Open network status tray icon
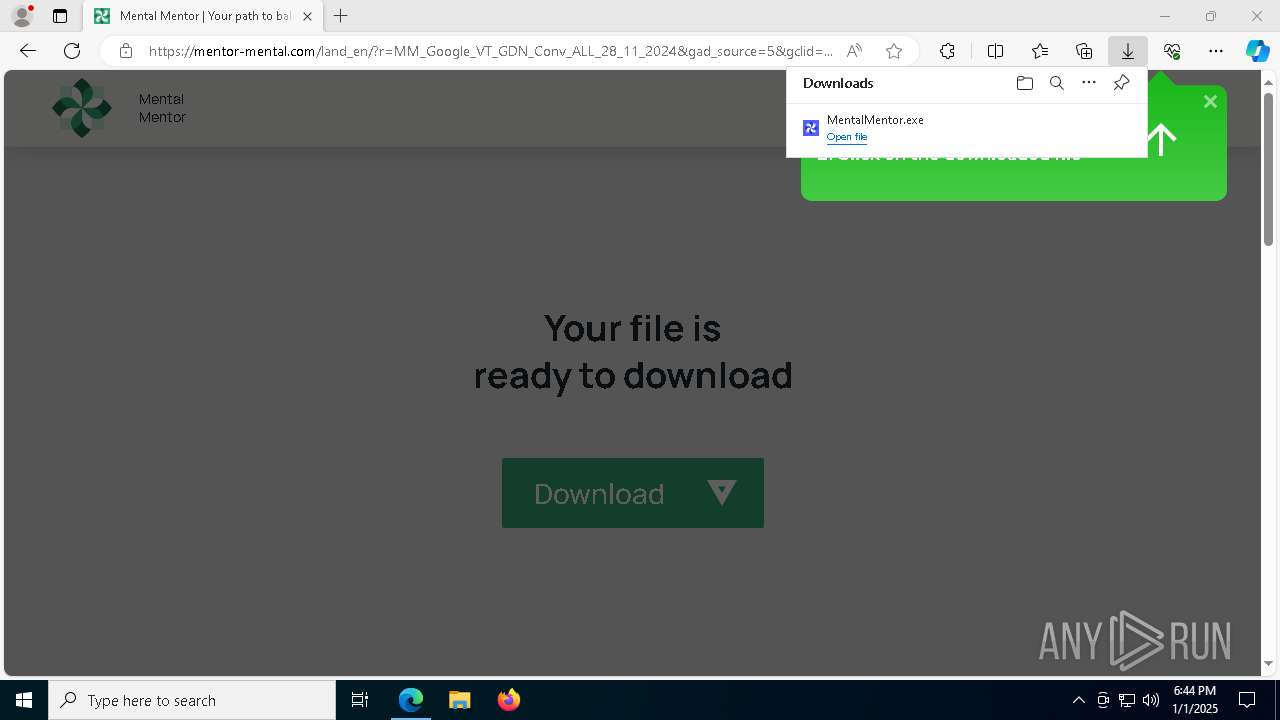The width and height of the screenshot is (1280, 720). (x=1127, y=700)
